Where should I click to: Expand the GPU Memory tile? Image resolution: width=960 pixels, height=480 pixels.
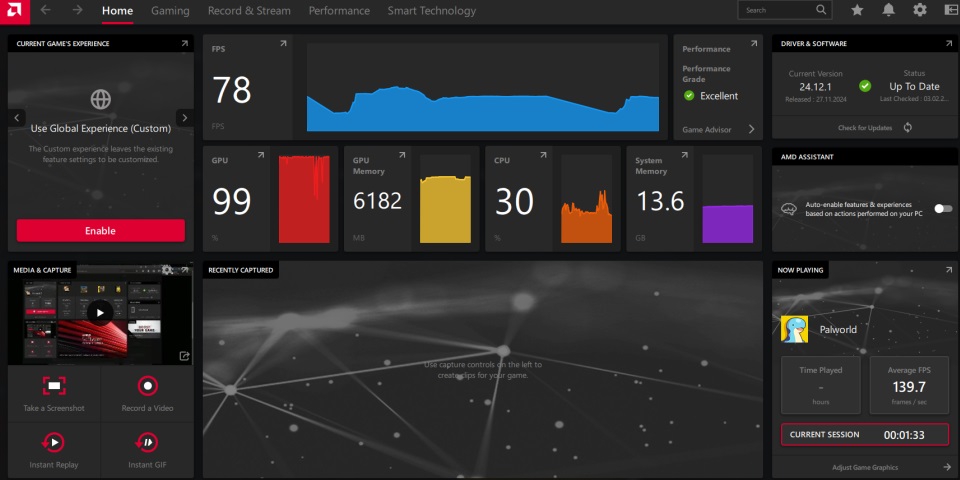tap(402, 156)
